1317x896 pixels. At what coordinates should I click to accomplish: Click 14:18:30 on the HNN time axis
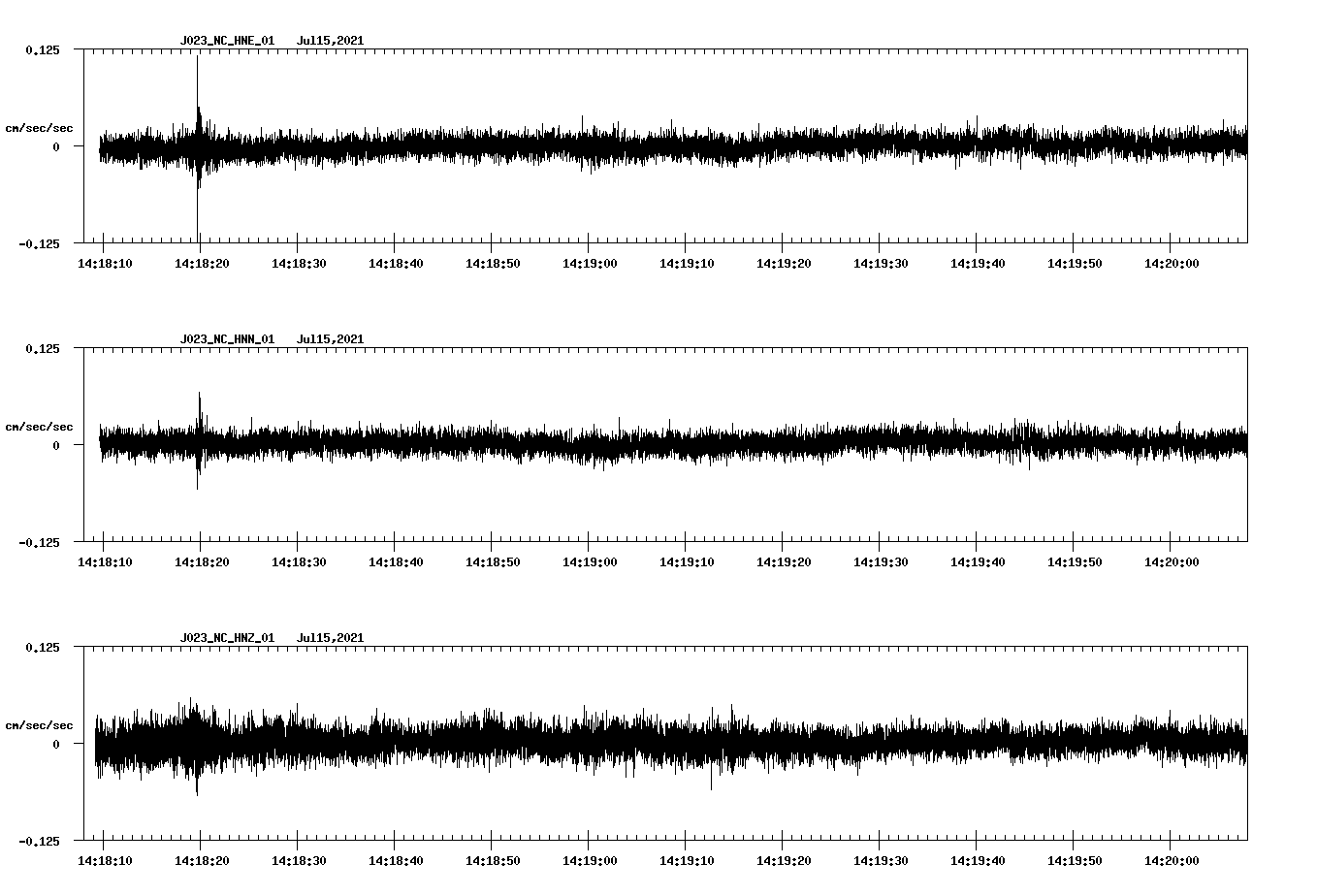[299, 562]
